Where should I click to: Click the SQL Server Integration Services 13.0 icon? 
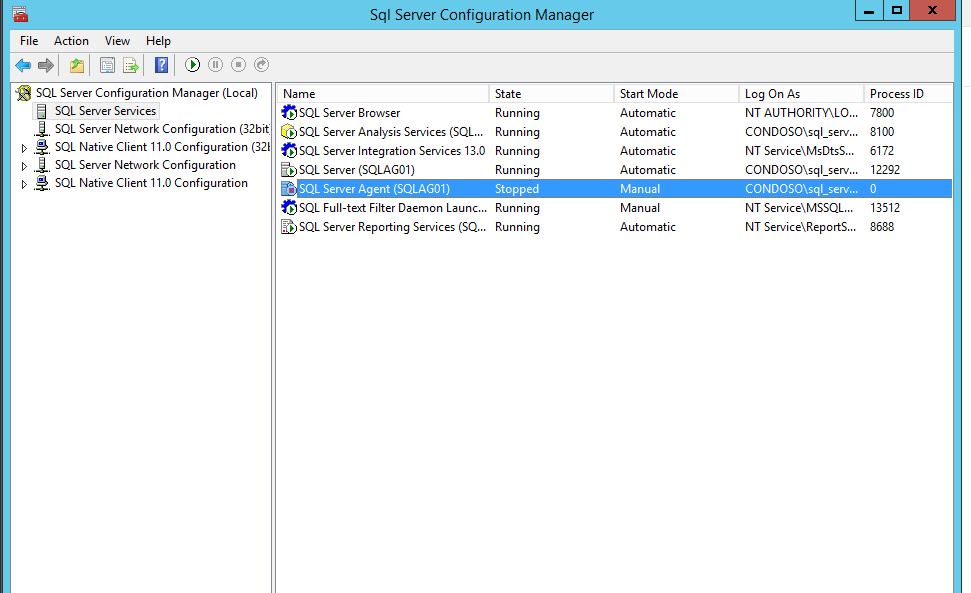(289, 150)
